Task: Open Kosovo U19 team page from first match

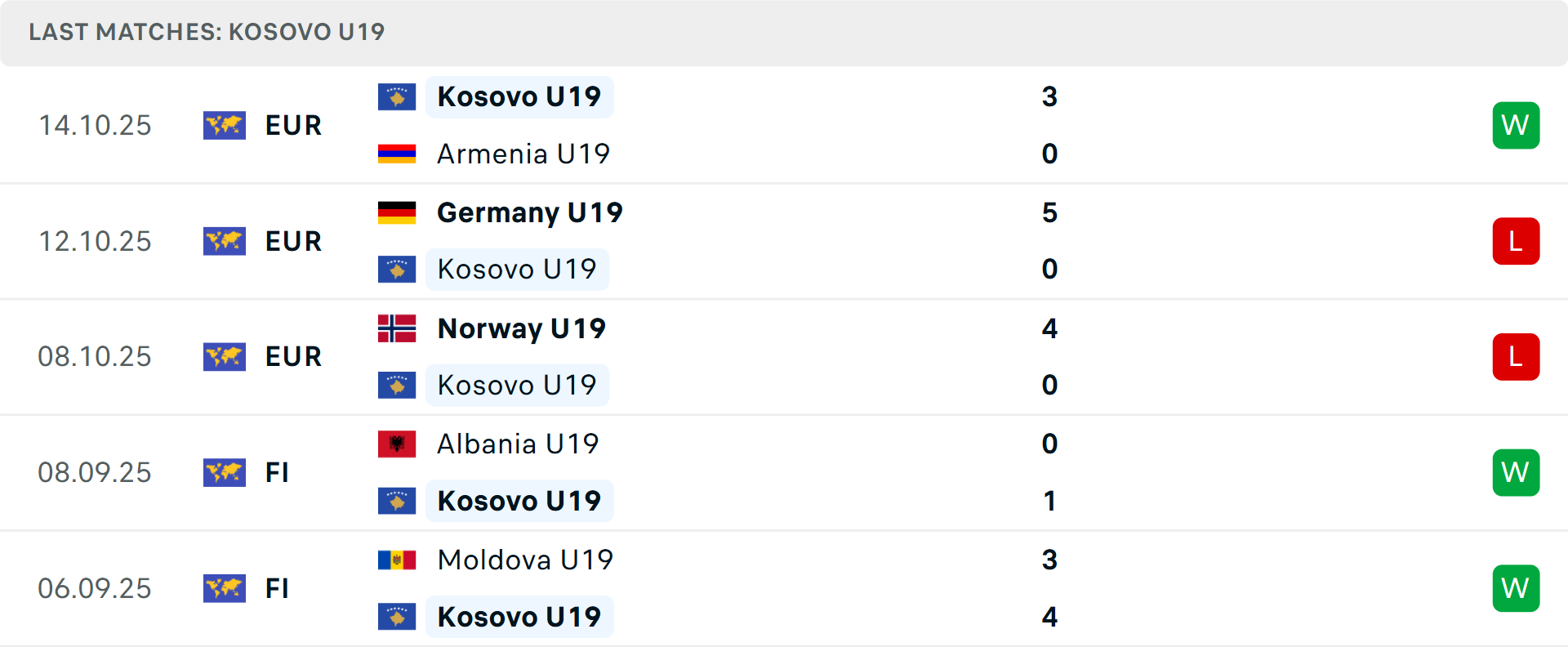Action: [519, 96]
